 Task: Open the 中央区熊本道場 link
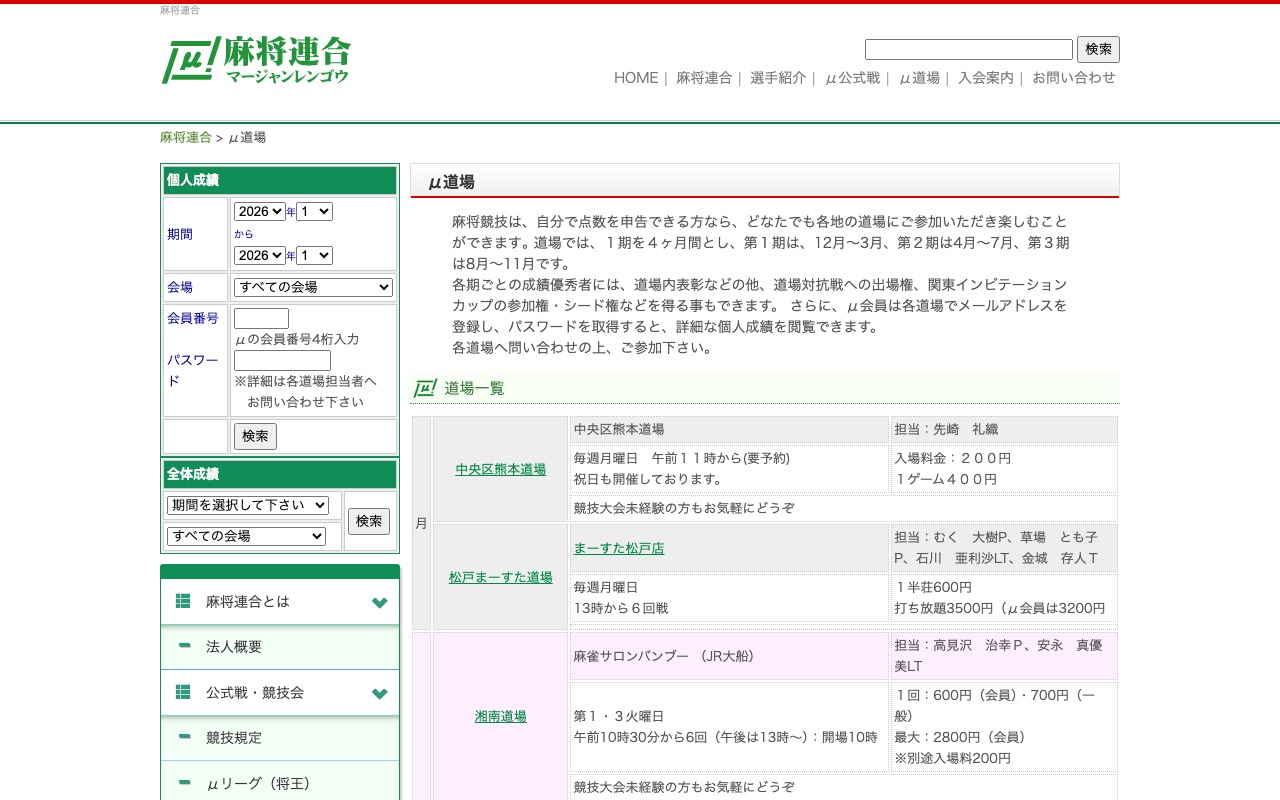[x=500, y=469]
